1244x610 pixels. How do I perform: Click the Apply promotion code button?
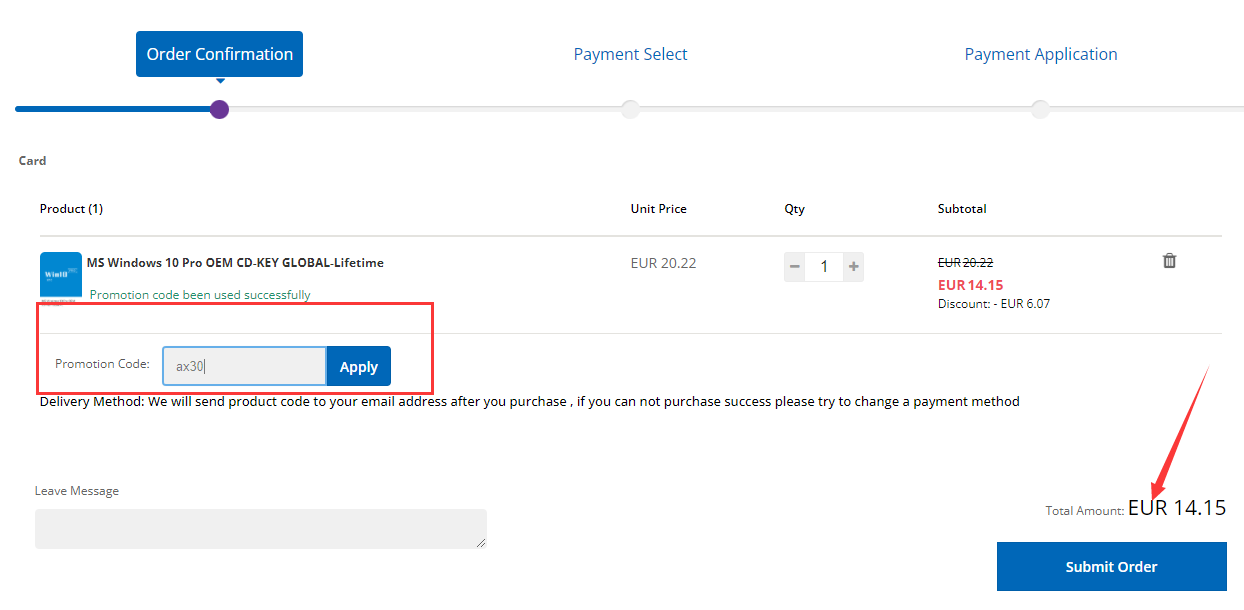(x=358, y=366)
